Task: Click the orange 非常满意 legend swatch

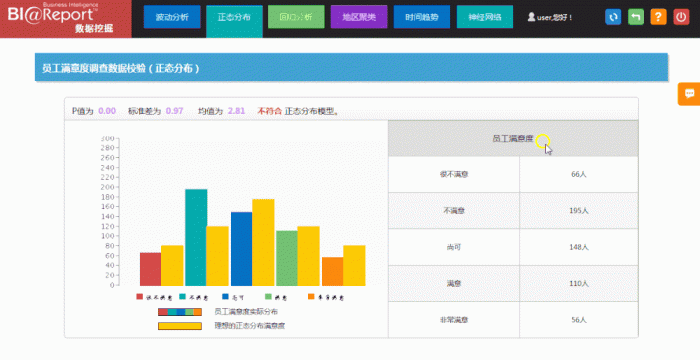Action: coord(311,297)
